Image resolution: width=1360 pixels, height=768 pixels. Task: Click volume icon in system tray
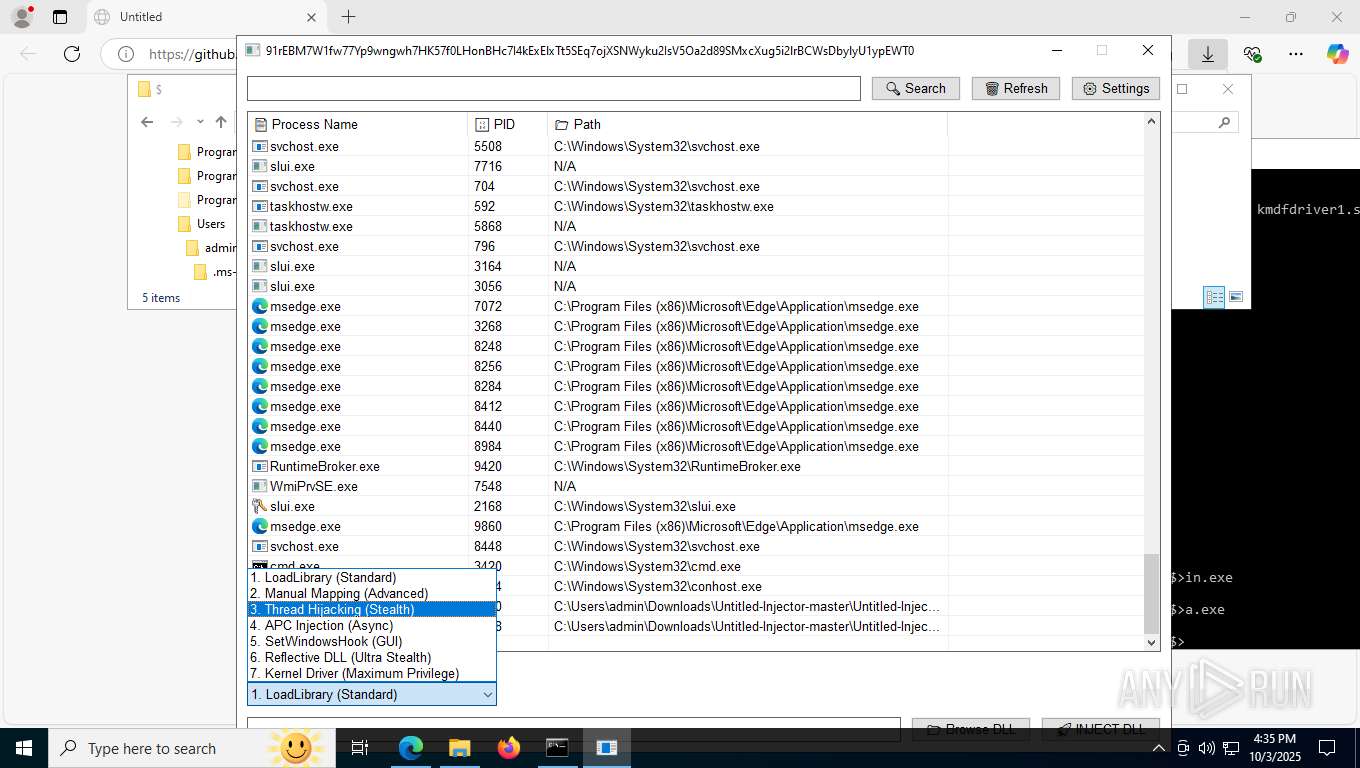[x=1206, y=748]
